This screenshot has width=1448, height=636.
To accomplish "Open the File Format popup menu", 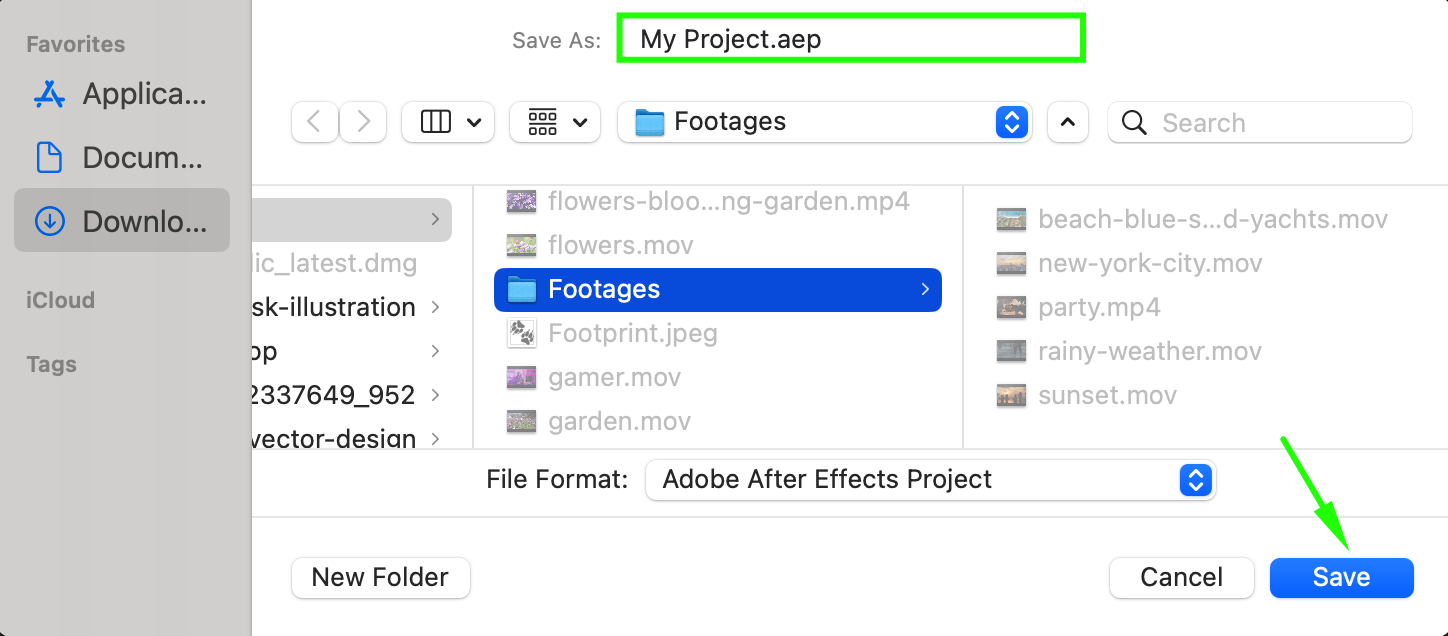I will coord(930,480).
